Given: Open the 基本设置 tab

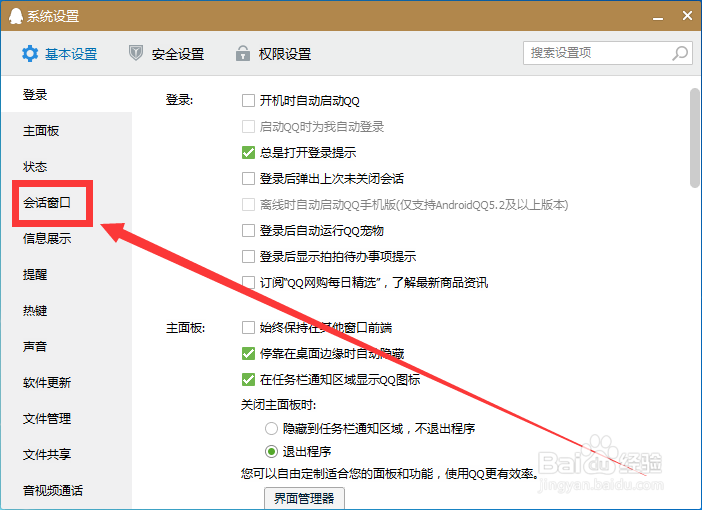Looking at the screenshot, I should pyautogui.click(x=60, y=54).
